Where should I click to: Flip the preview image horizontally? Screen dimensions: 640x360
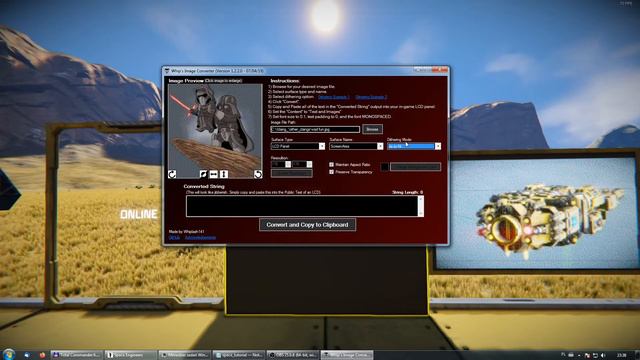213,174
